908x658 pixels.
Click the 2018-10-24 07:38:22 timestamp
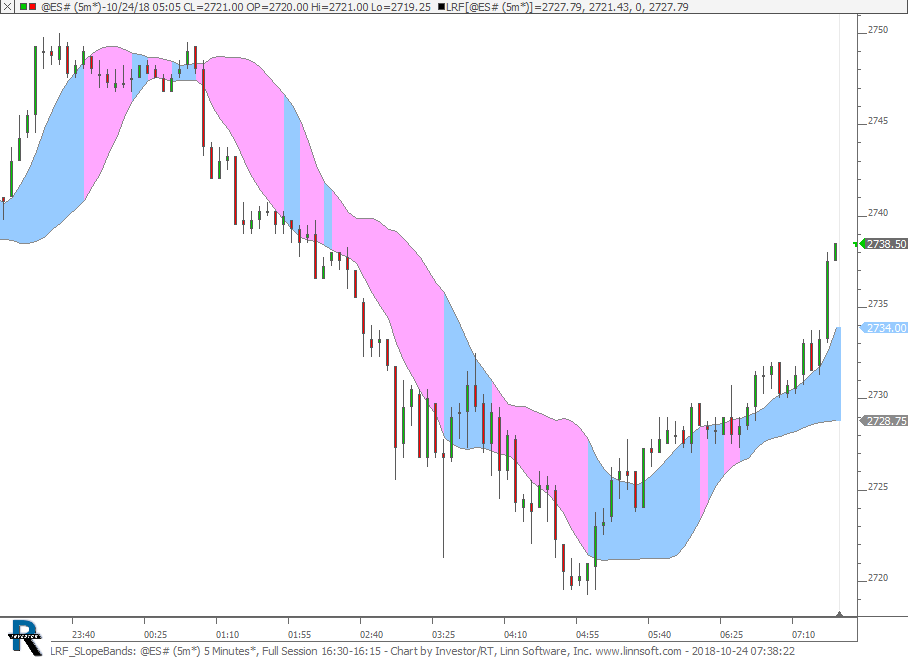click(743, 651)
